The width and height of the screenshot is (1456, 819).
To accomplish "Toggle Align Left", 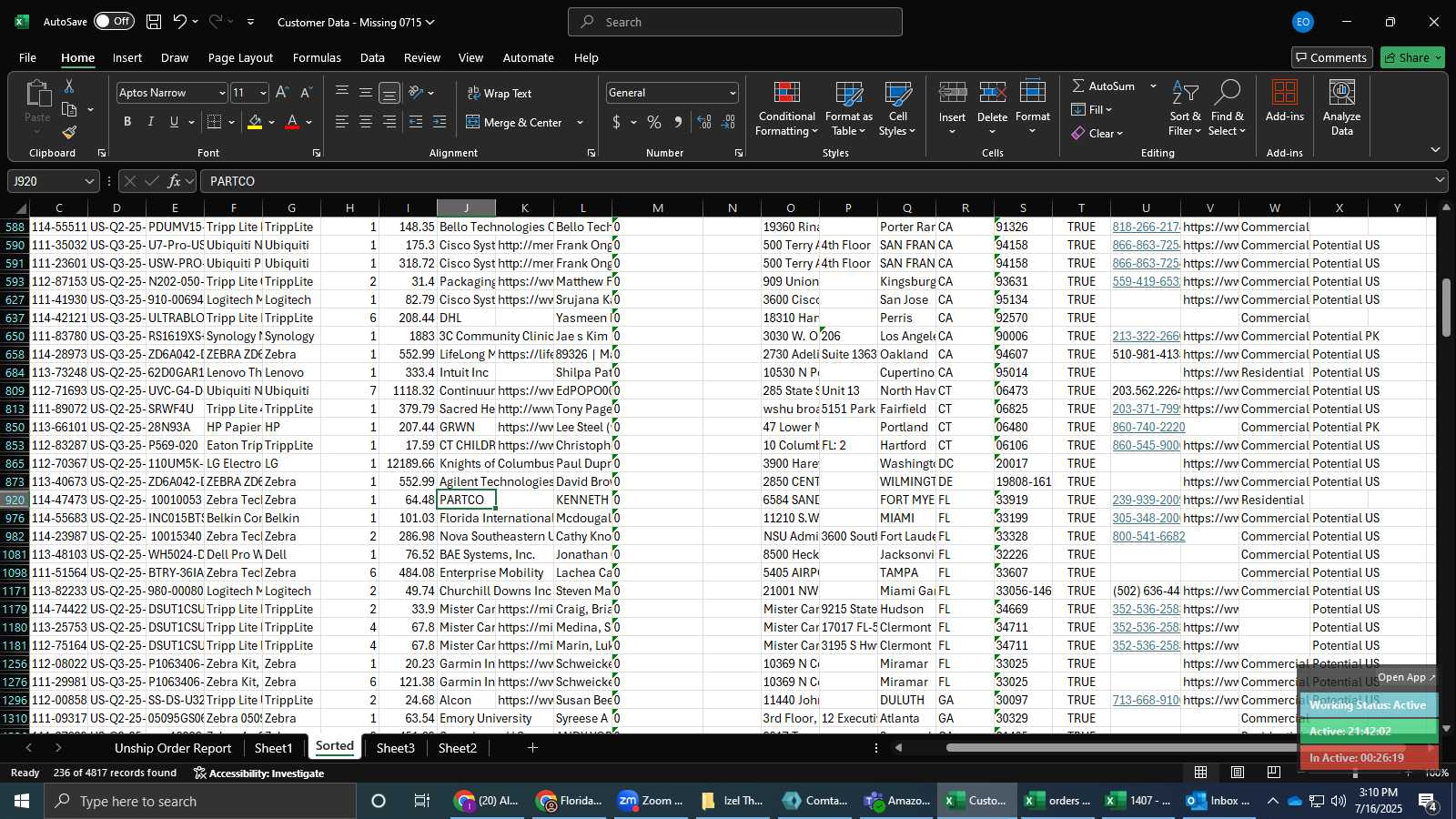I will (x=341, y=122).
